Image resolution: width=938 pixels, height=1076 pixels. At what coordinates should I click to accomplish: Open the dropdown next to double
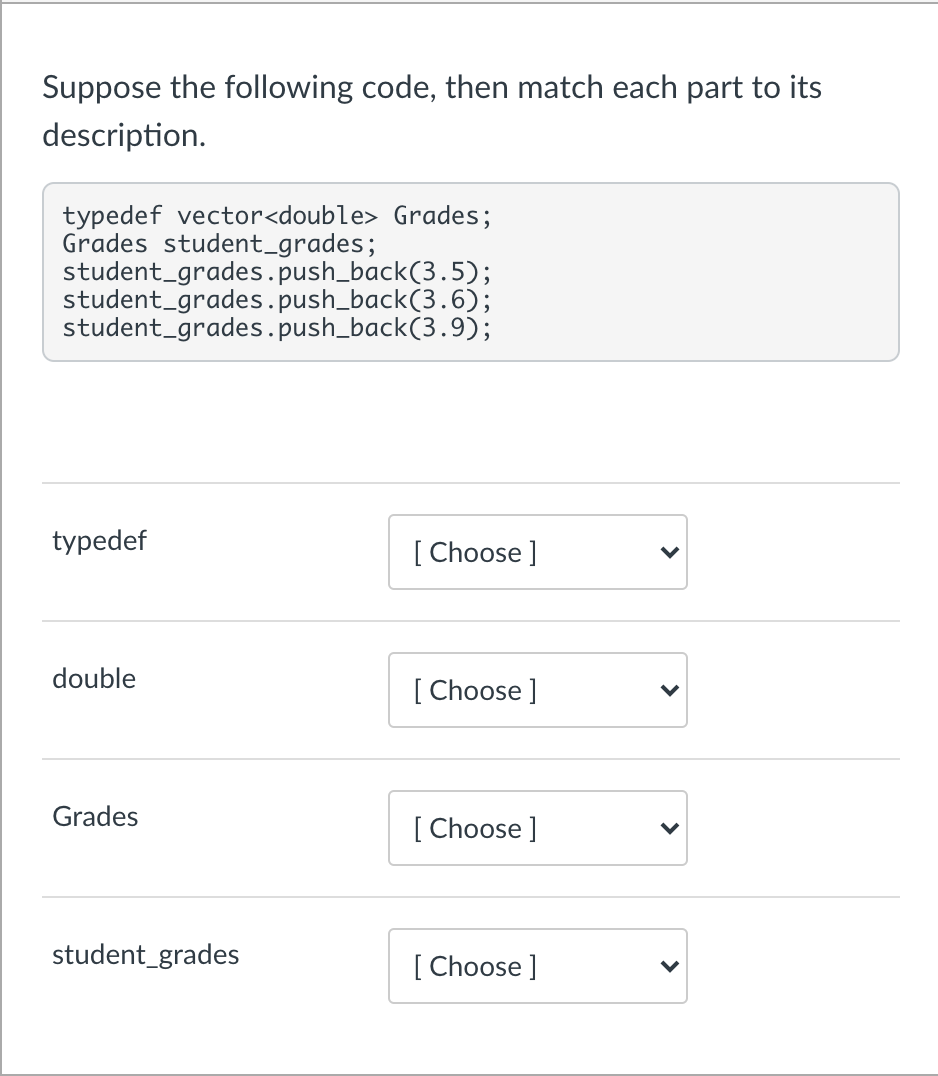pos(537,690)
